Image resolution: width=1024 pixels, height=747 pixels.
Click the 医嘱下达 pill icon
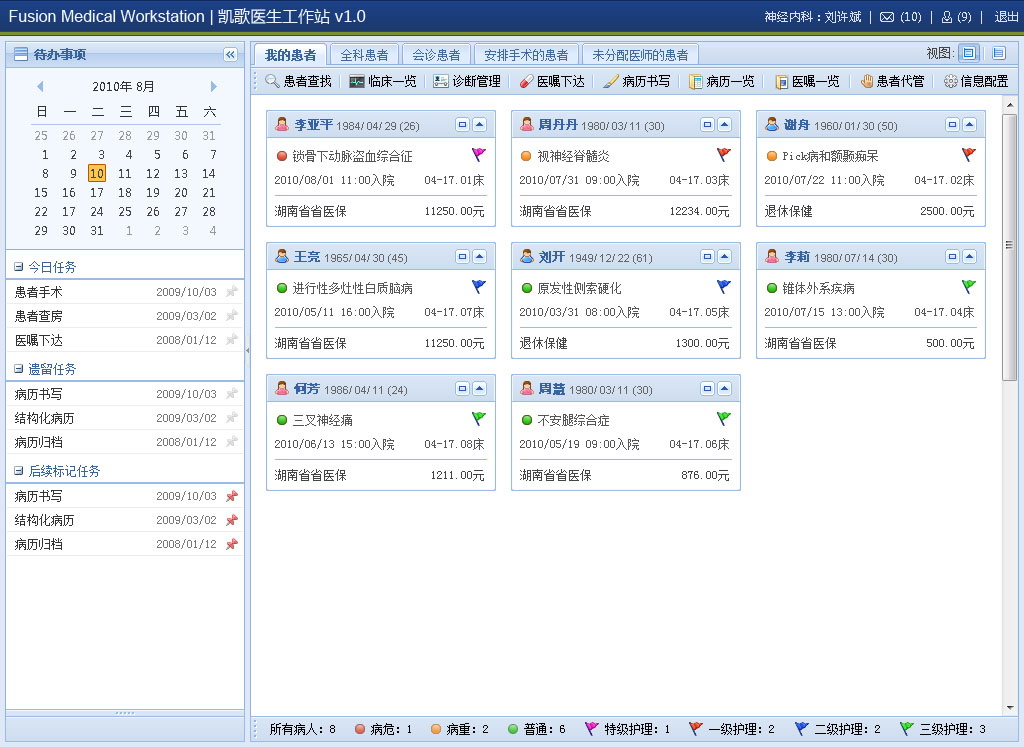click(x=526, y=81)
